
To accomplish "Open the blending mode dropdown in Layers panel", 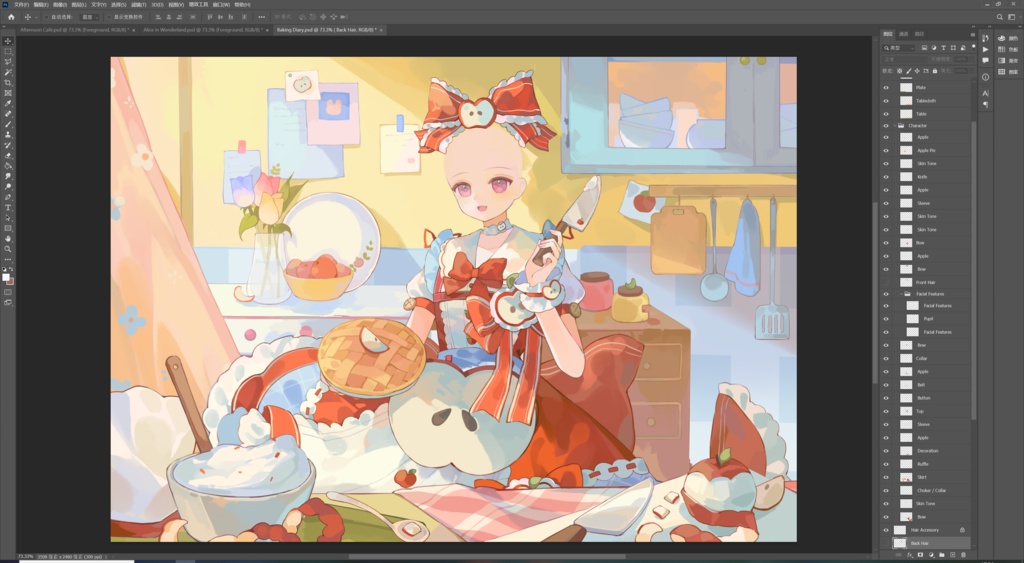I will 904,59.
